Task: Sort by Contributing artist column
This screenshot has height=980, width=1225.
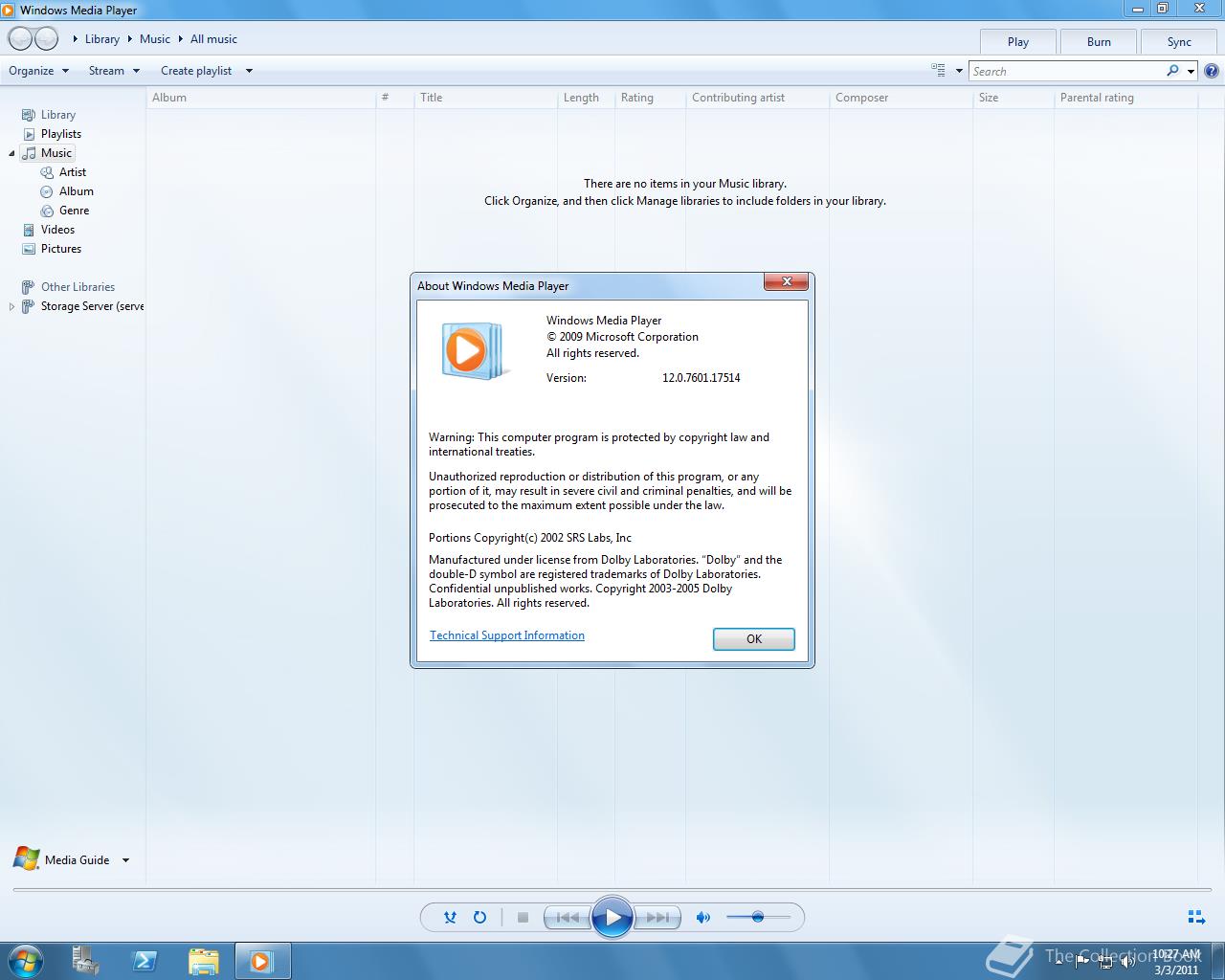Action: [x=757, y=98]
